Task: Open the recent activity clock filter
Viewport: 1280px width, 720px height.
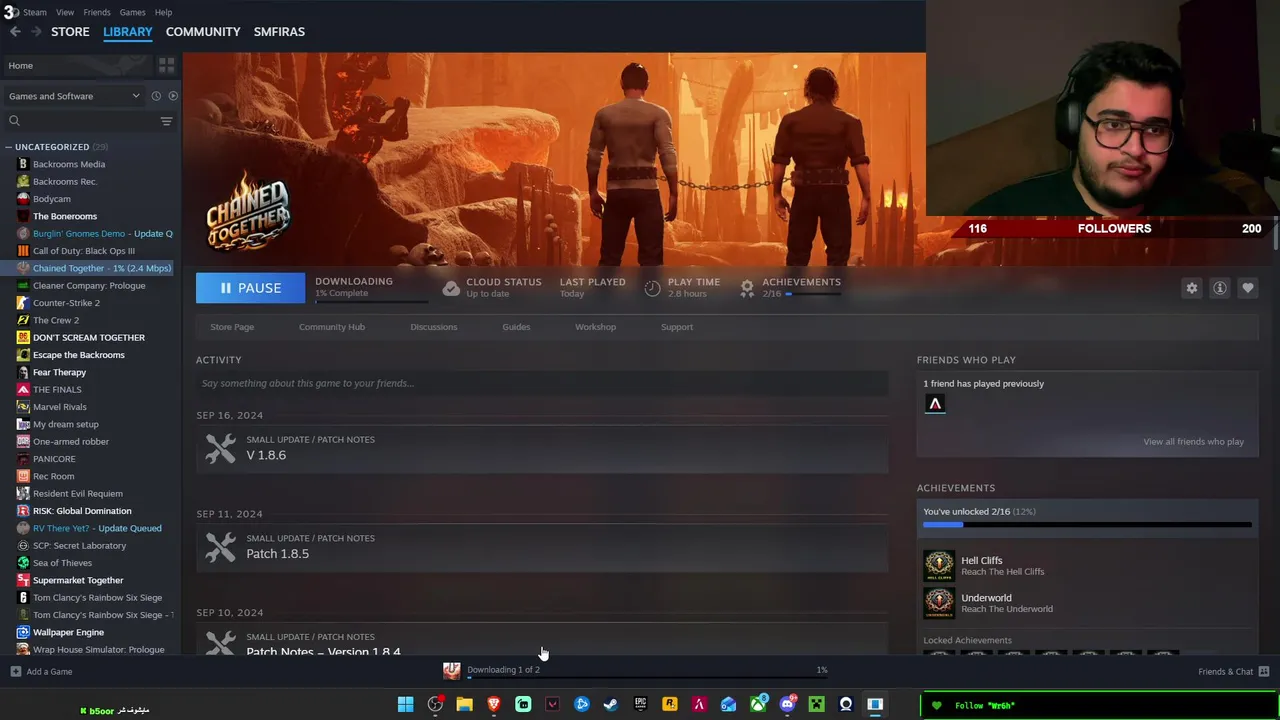Action: point(156,96)
